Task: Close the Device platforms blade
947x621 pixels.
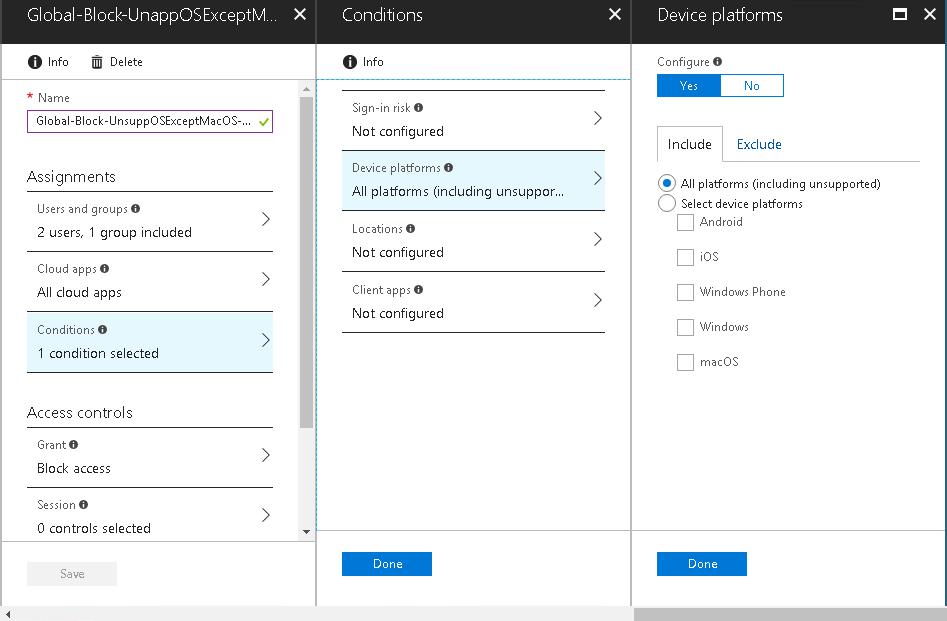Action: tap(930, 14)
